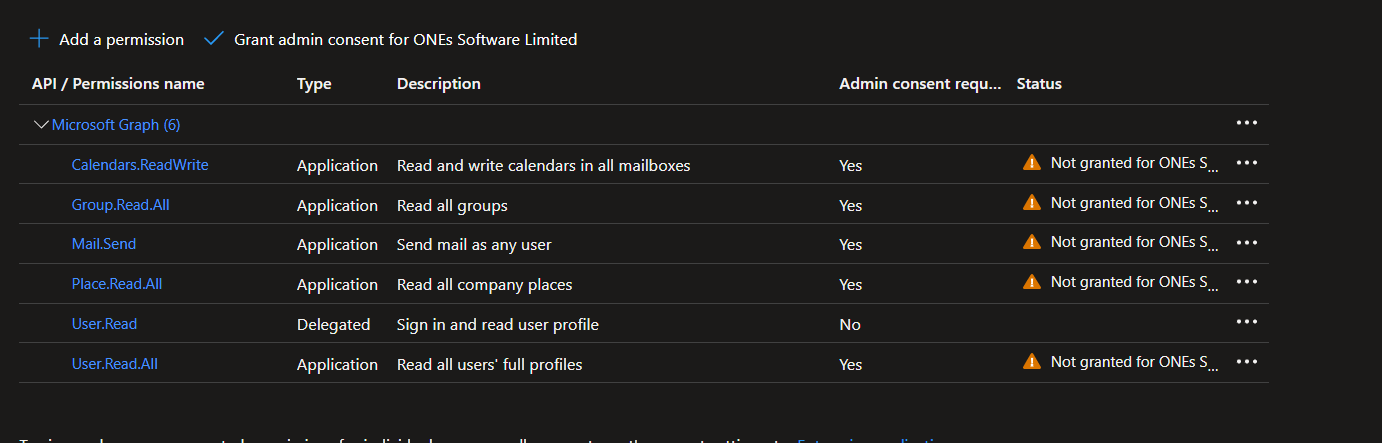Viewport: 1382px width, 443px height.
Task: Open the ellipsis menu for the Place.Read.All row
Action: 1246,283
